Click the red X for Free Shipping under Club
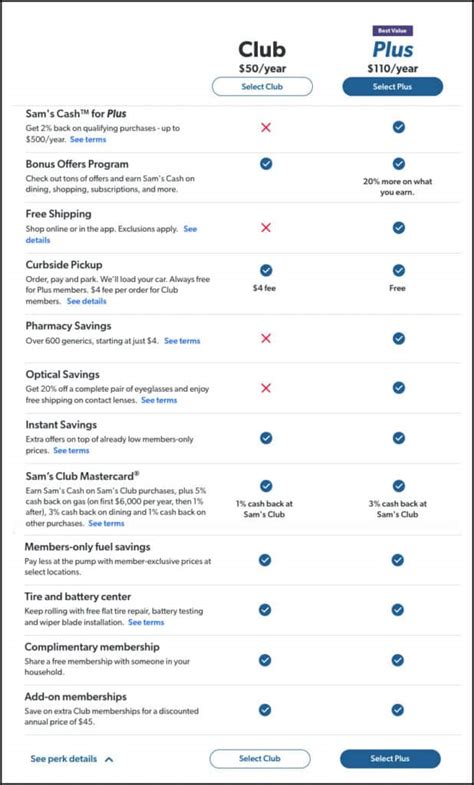The width and height of the screenshot is (474, 785). pyautogui.click(x=266, y=228)
